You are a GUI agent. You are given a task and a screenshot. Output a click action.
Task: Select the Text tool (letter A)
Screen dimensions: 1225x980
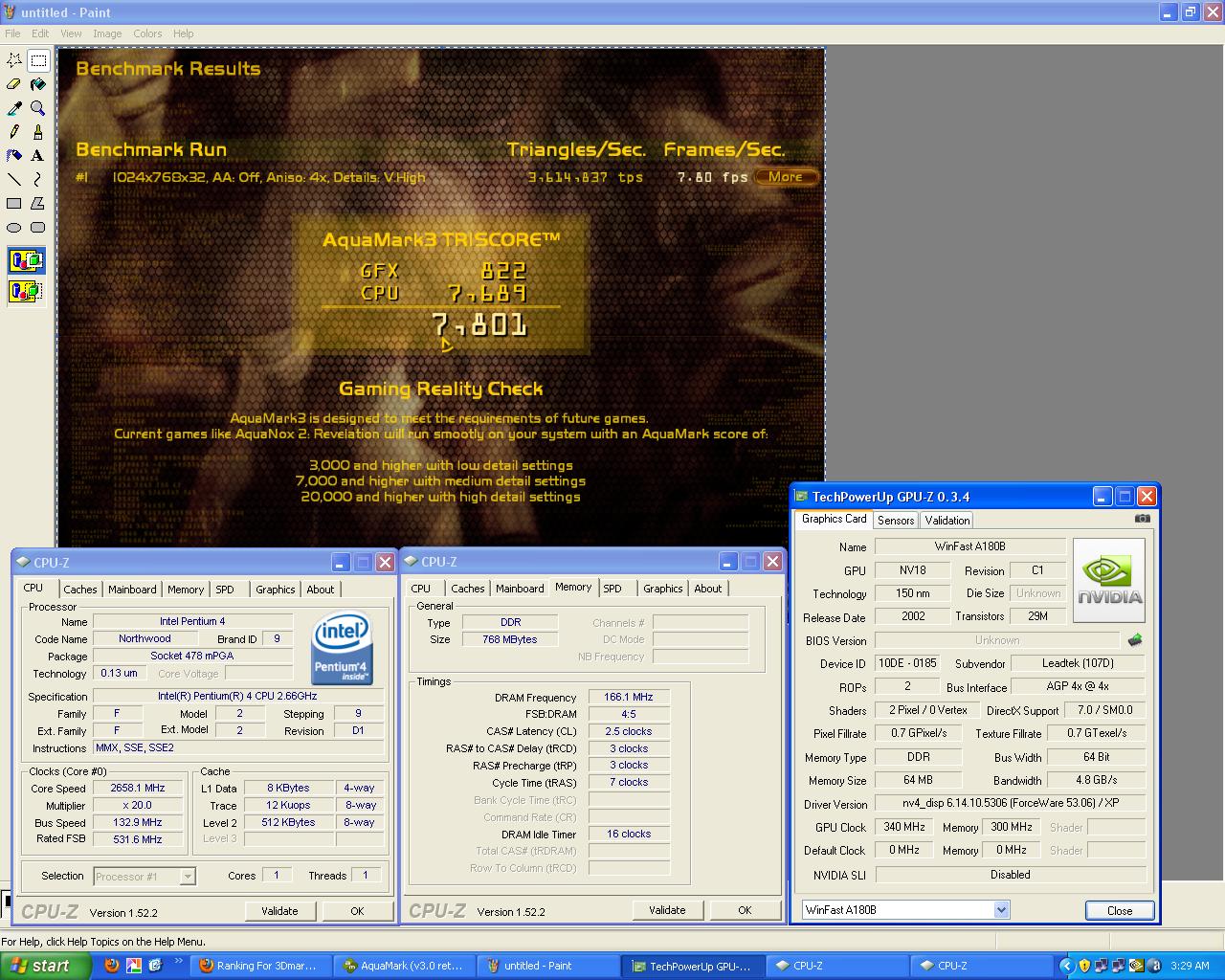(38, 155)
